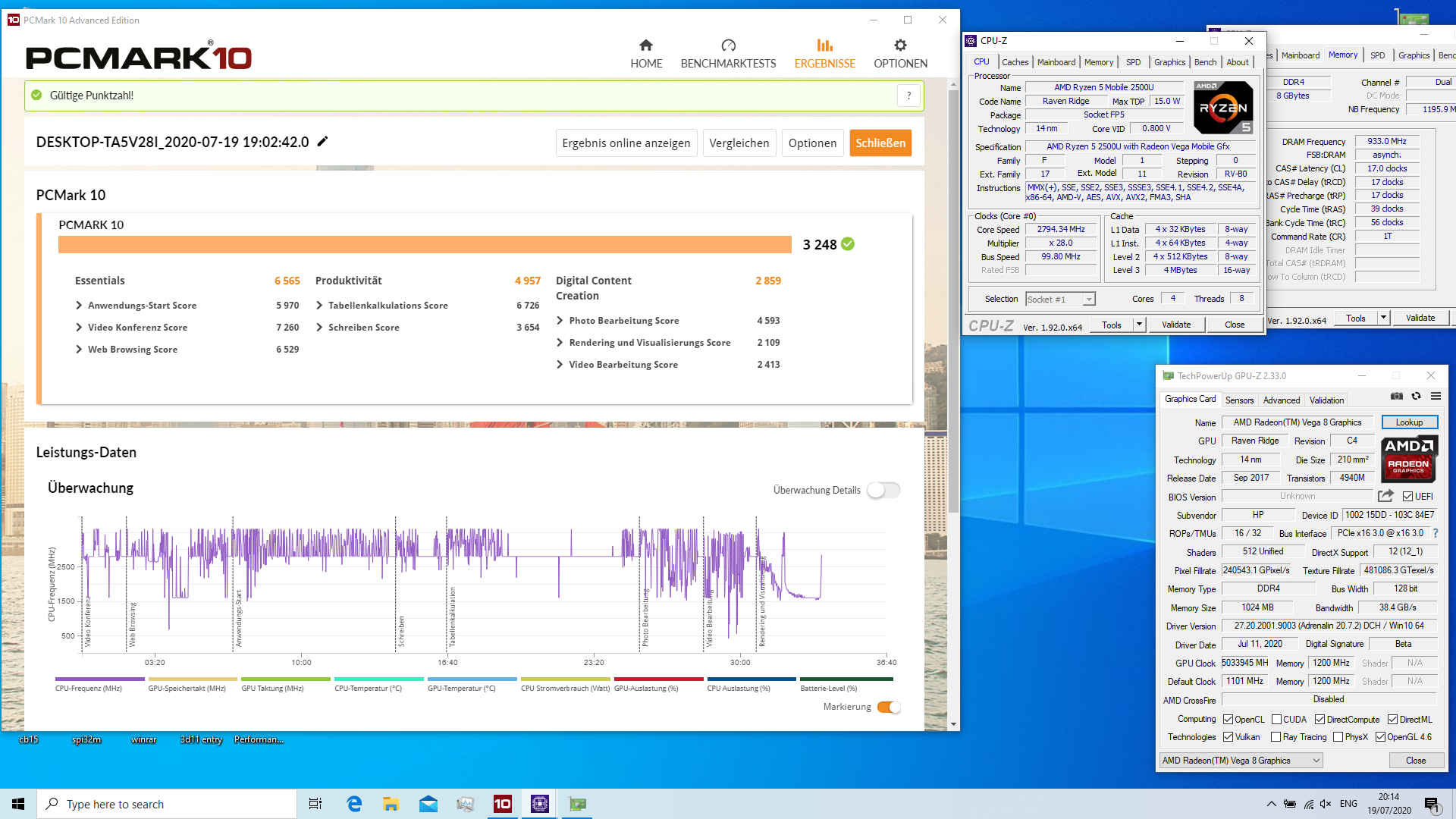Open GPU-Z hamburger menu
This screenshot has width=1456, height=819.
1436,396
